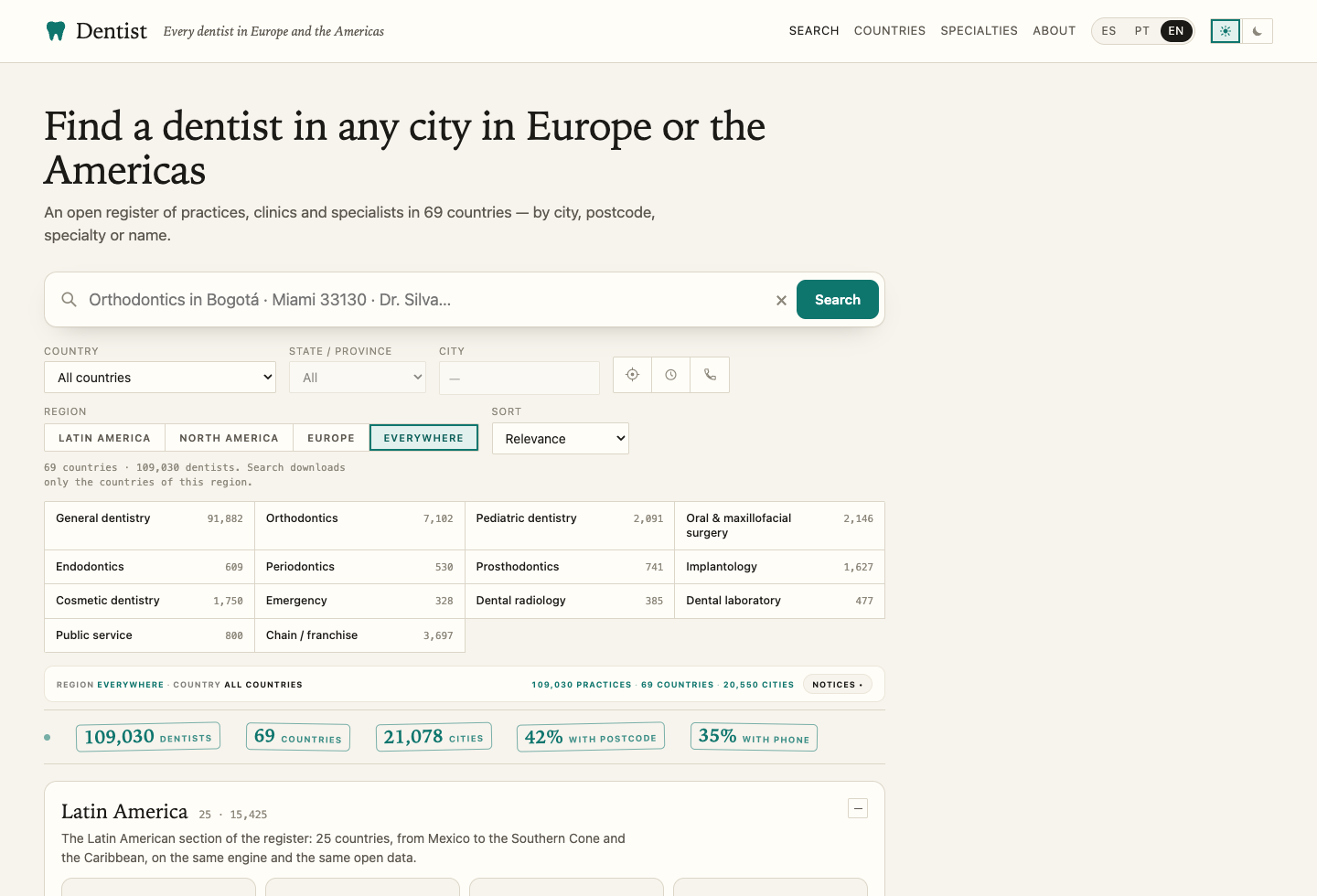Filter by Orthodontics specialty
Image resolution: width=1317 pixels, height=896 pixels.
[x=359, y=526]
